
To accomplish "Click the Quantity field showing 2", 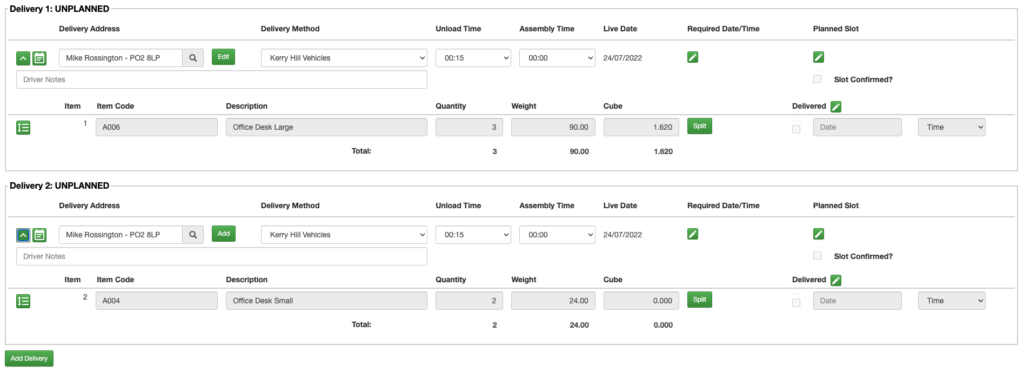I will pos(469,301).
